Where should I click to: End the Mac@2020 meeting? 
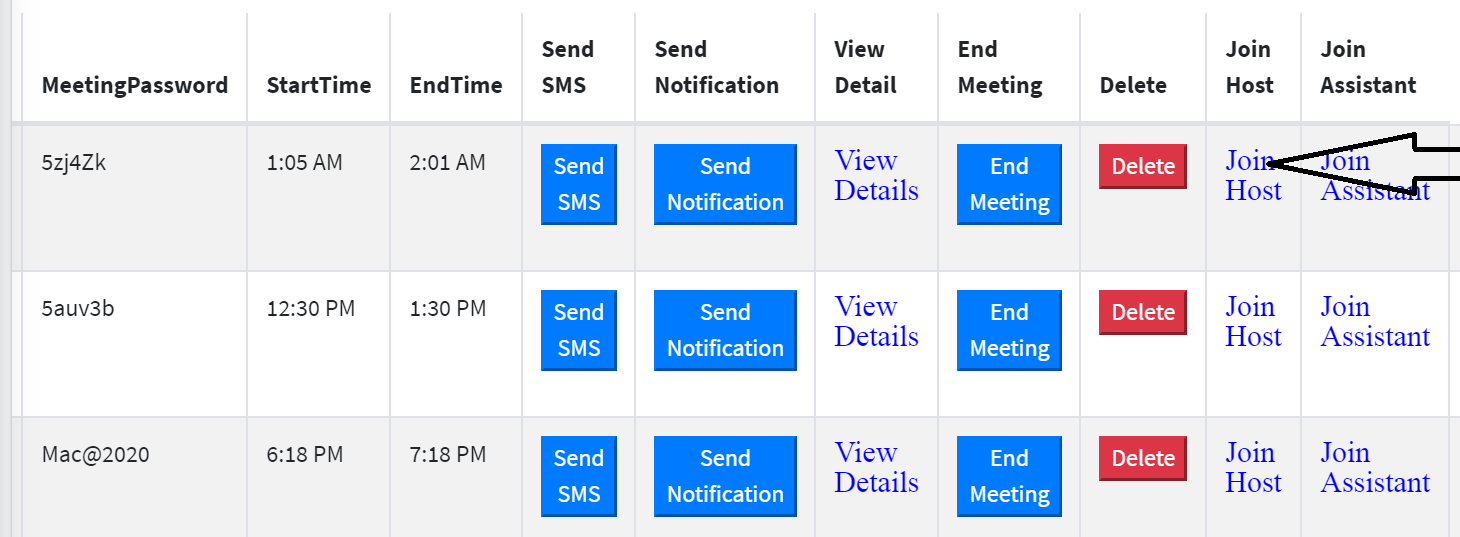coord(1009,476)
